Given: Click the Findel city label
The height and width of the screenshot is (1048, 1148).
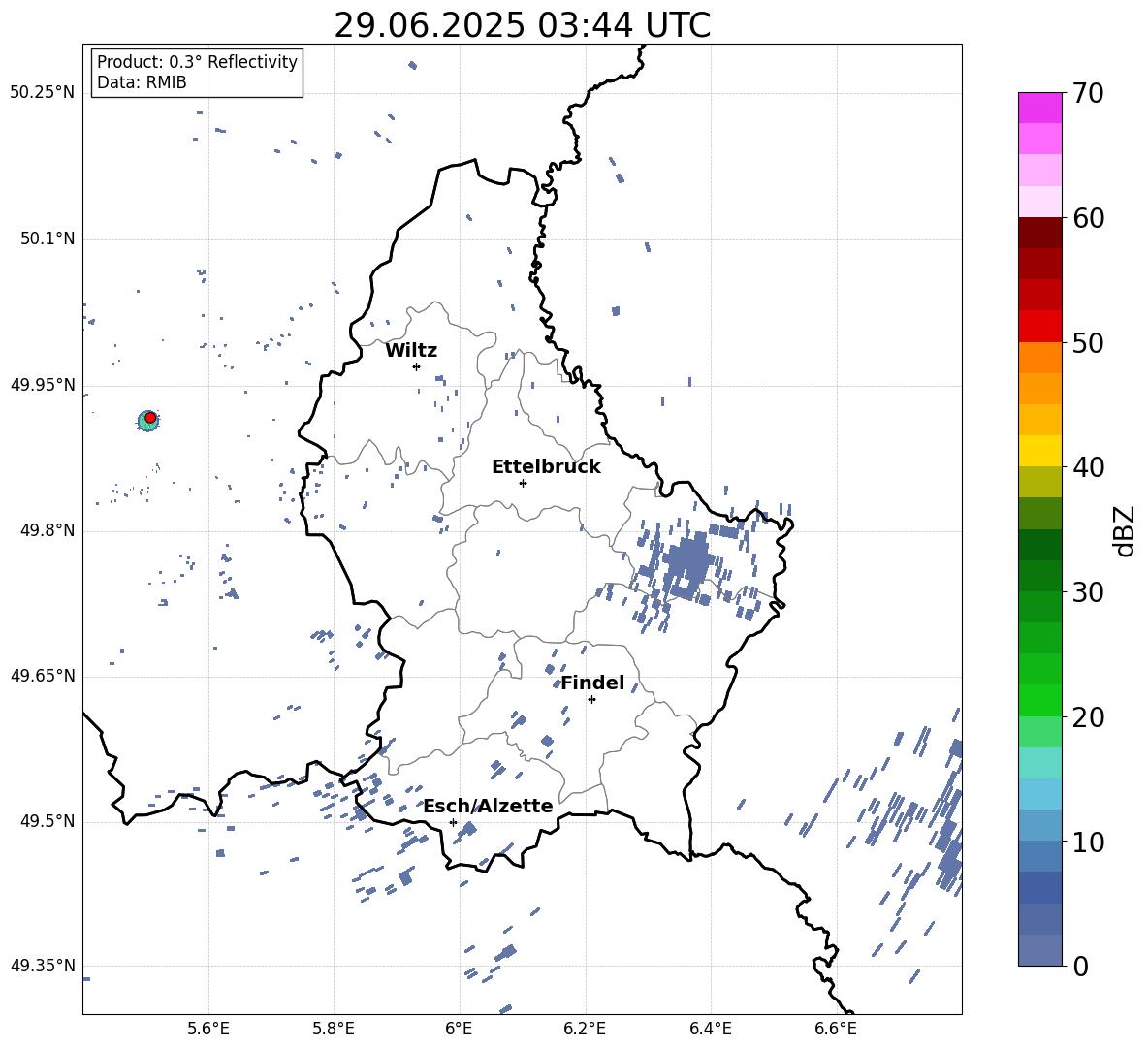Looking at the screenshot, I should point(592,683).
